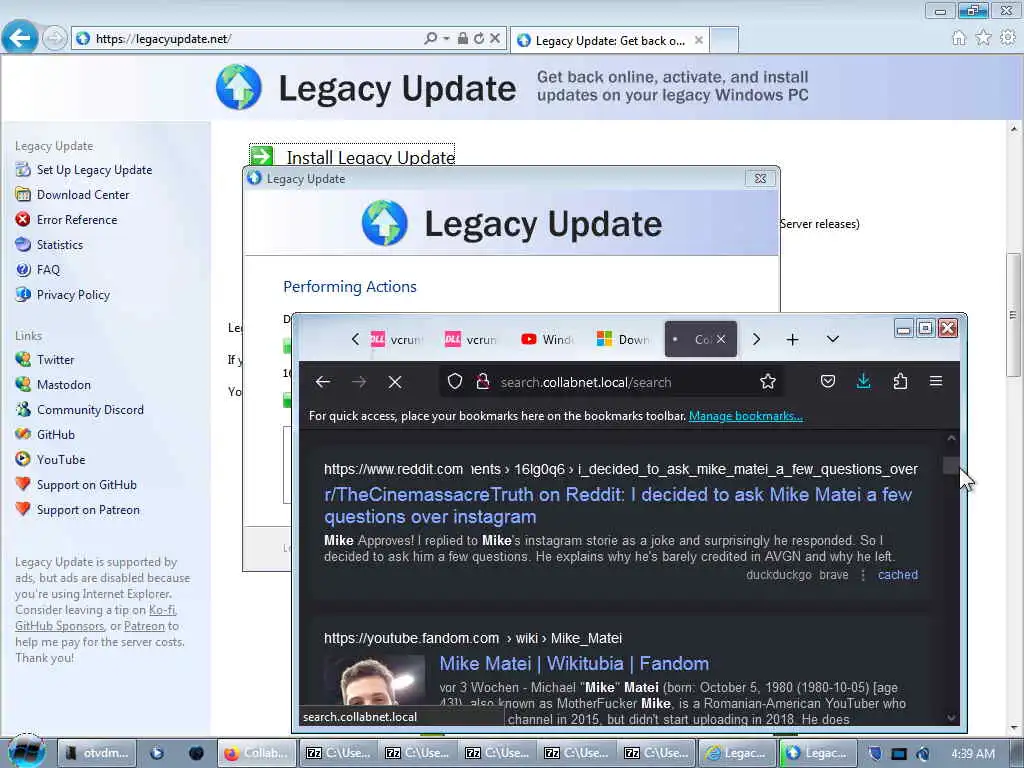The height and width of the screenshot is (768, 1024).
Task: Click the Mike Matei result thumbnail image
Action: pos(375,680)
